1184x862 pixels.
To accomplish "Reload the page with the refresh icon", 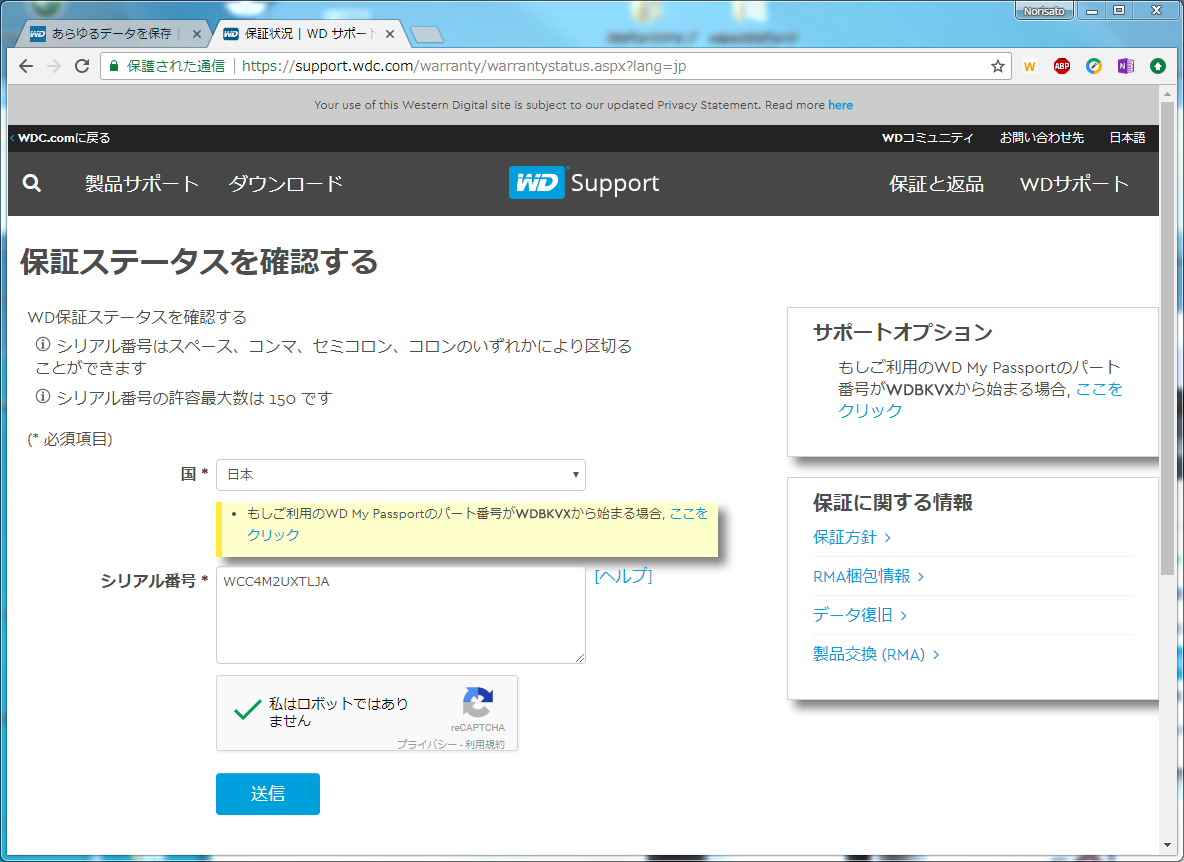I will point(82,66).
